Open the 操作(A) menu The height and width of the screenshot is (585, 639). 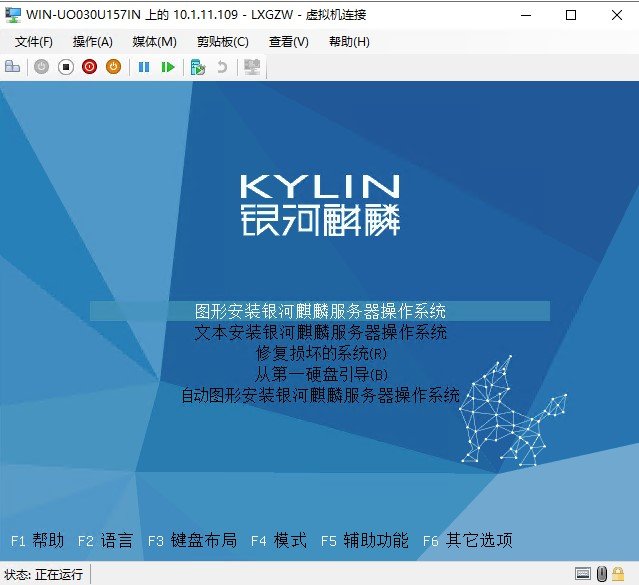93,42
